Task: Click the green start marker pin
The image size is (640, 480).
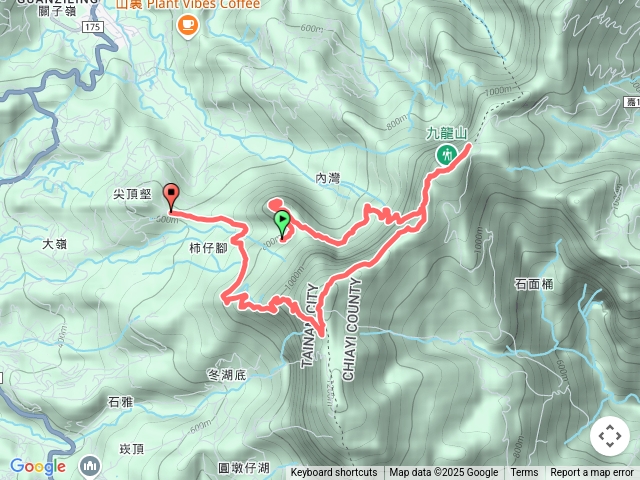Action: [282, 224]
